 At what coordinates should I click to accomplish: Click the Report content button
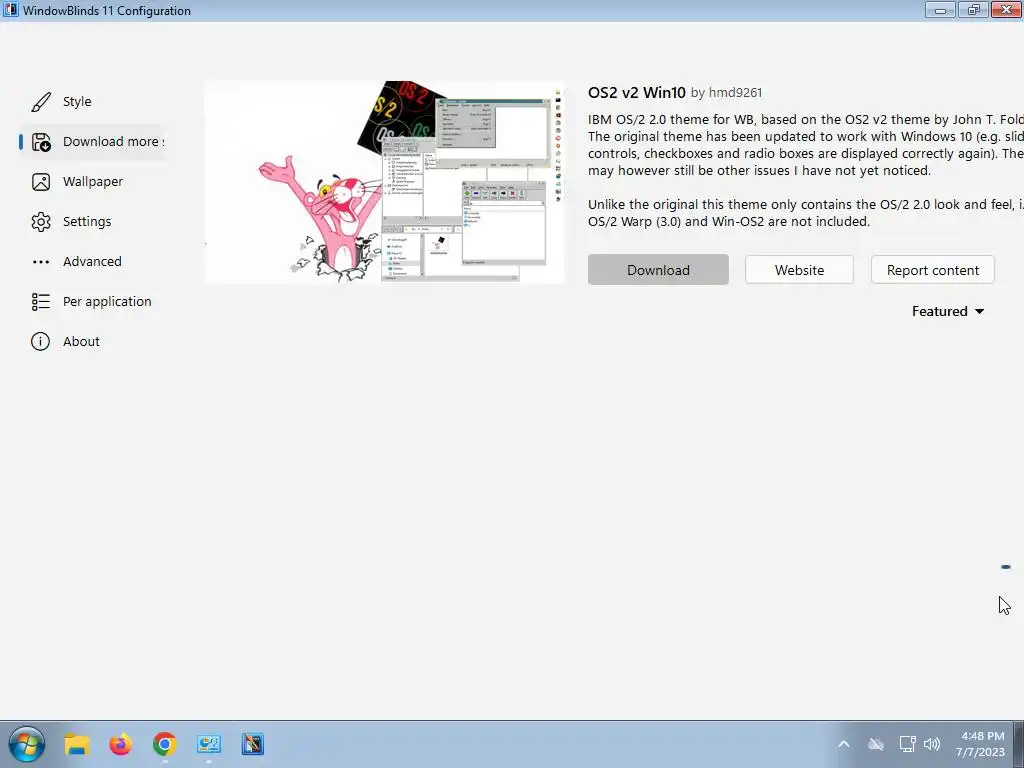pyautogui.click(x=932, y=270)
